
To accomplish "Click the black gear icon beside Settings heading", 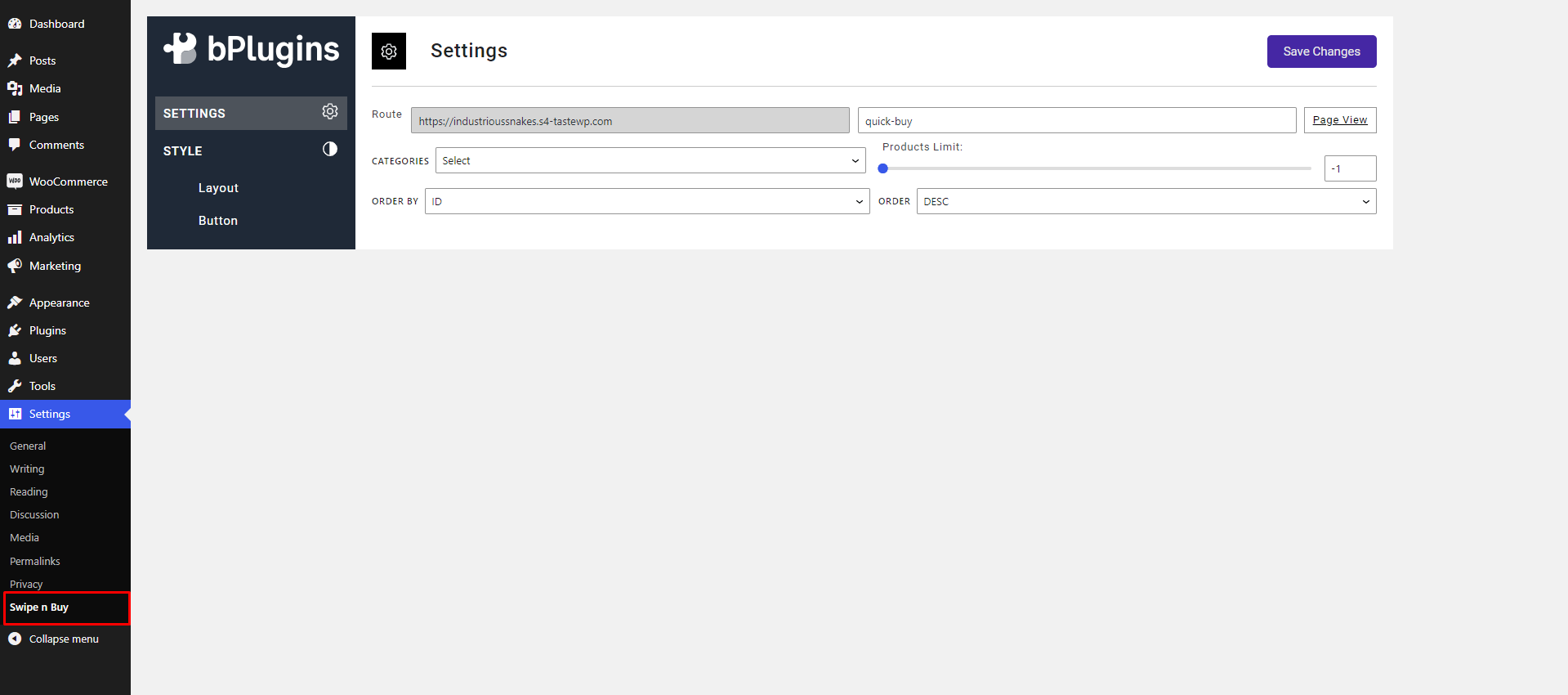I will [389, 52].
